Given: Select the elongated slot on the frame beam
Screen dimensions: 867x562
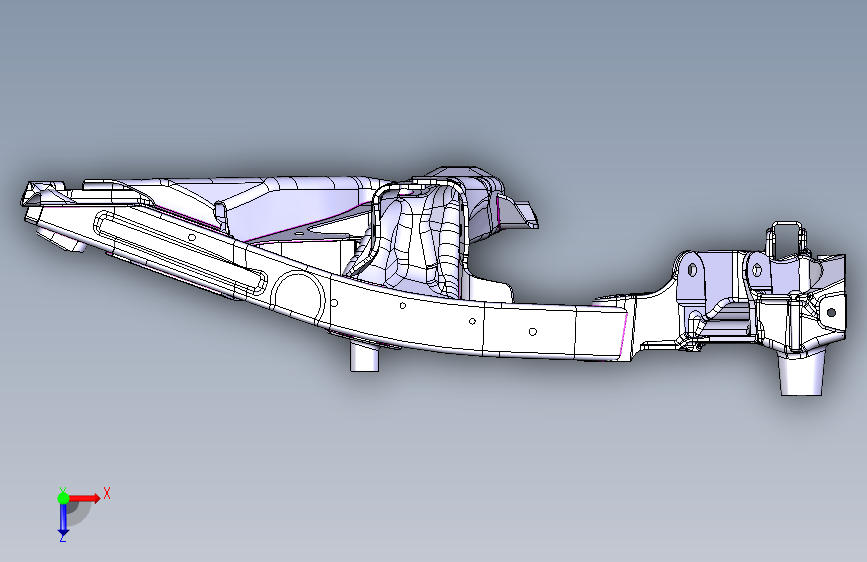Looking at the screenshot, I should [180, 251].
